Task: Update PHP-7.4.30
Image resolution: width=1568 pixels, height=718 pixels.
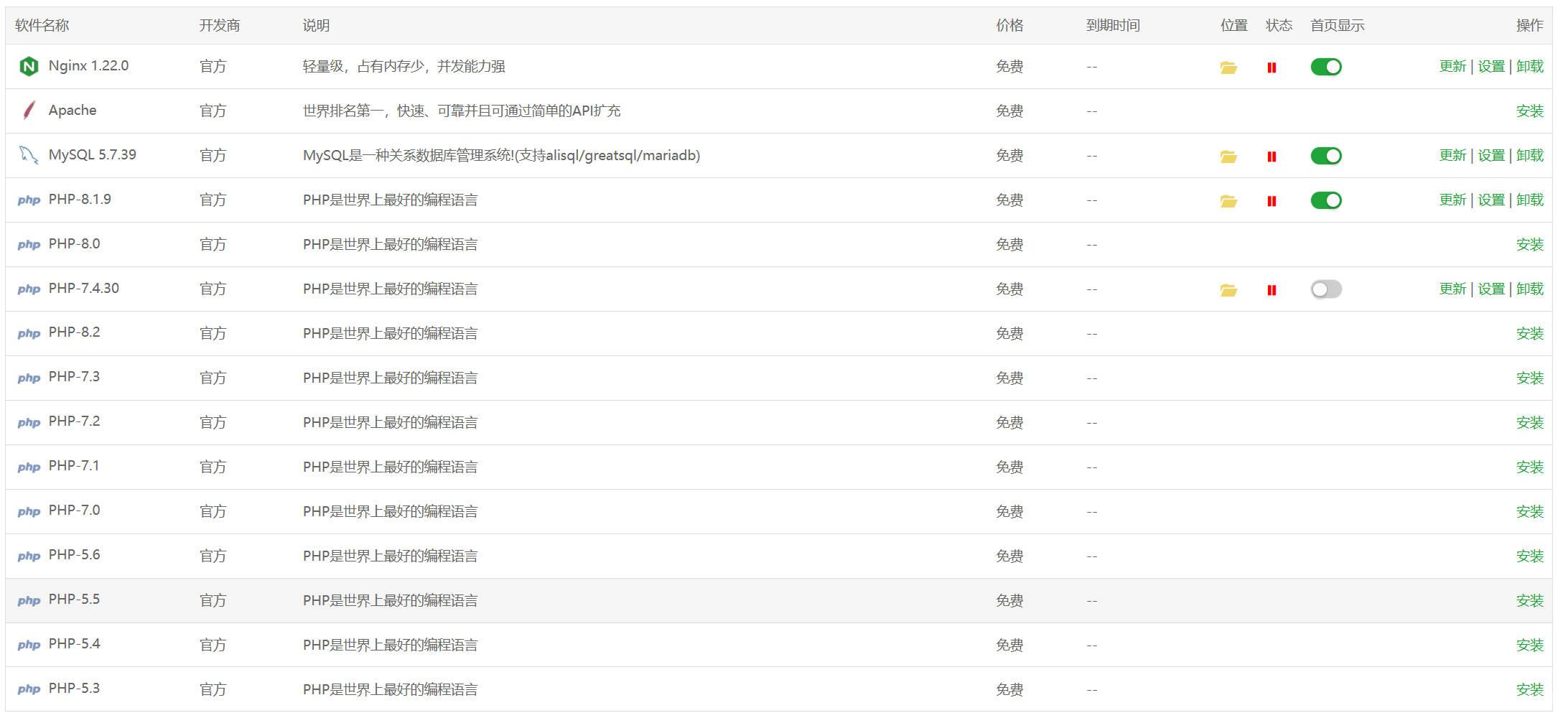Action: pos(1452,289)
